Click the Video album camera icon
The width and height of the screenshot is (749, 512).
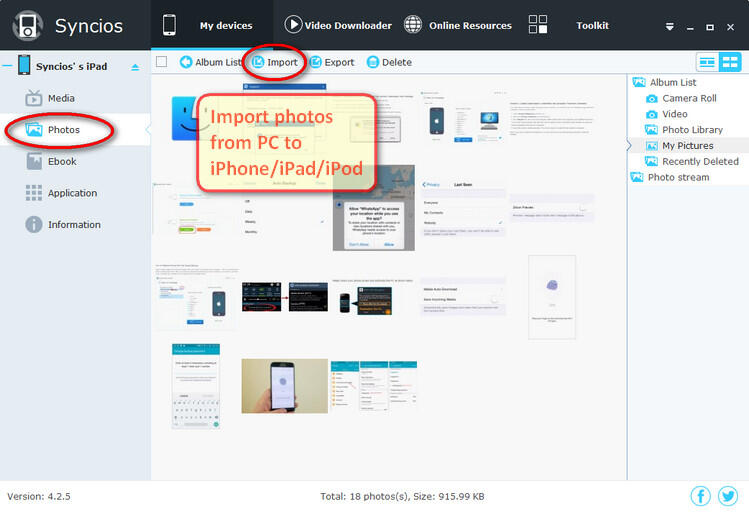pos(652,115)
